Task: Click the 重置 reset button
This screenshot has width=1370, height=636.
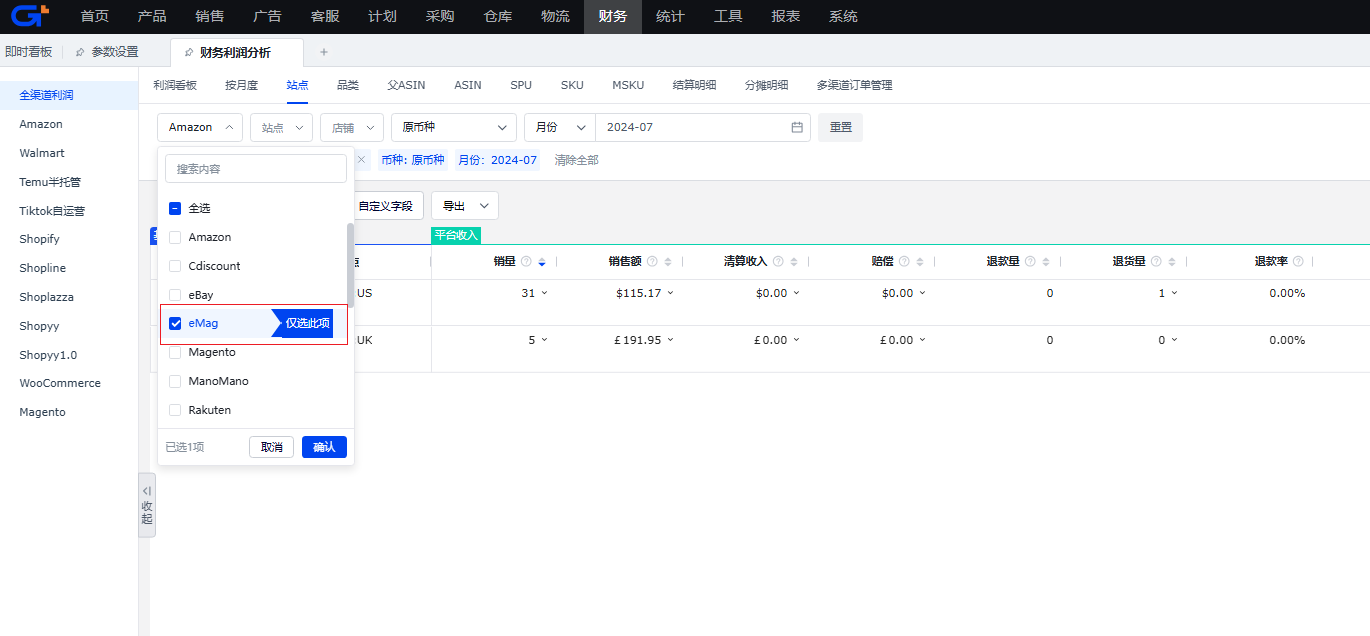Action: 840,127
